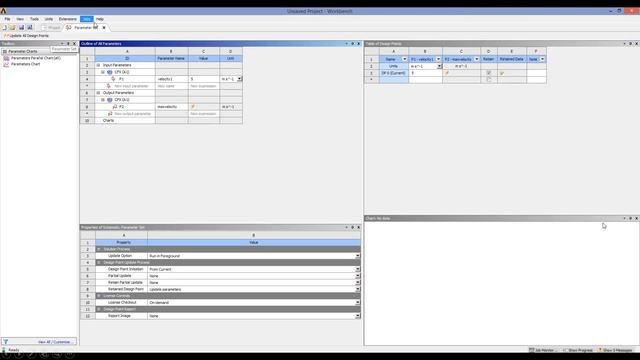Open the Update Option dropdown
This screenshot has height=360, width=640.
pyautogui.click(x=358, y=256)
